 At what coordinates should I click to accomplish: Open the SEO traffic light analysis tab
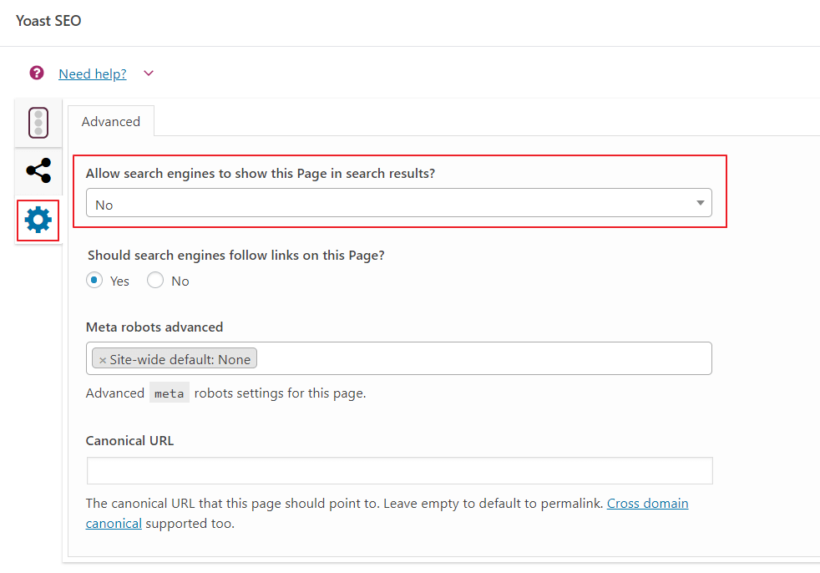click(x=38, y=123)
